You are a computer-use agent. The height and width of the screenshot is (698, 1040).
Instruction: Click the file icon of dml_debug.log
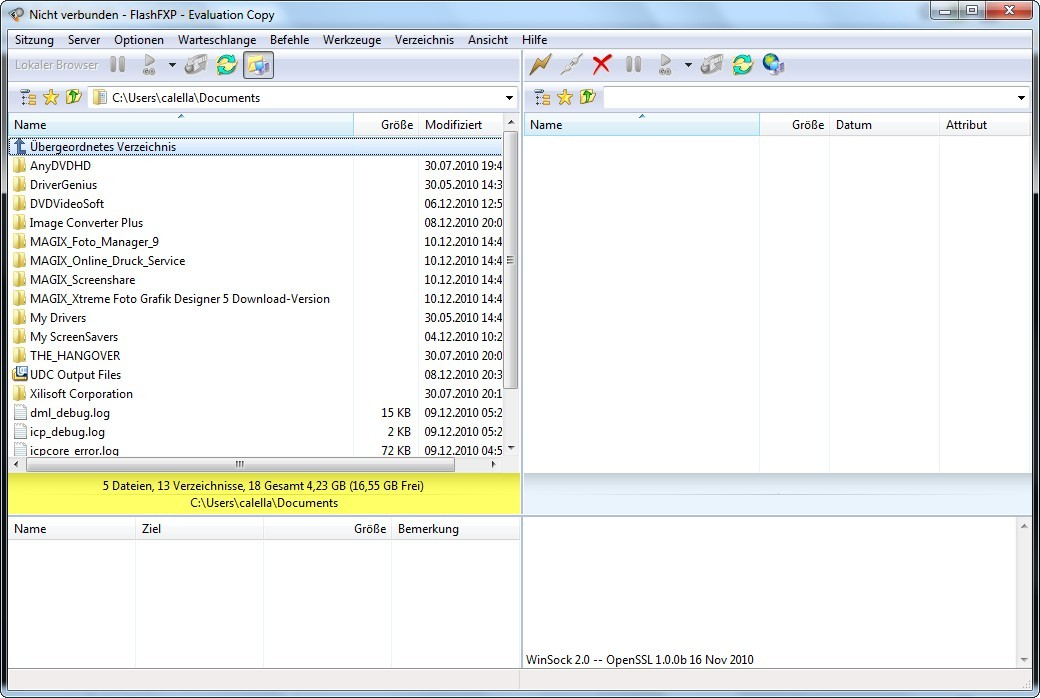pos(21,413)
